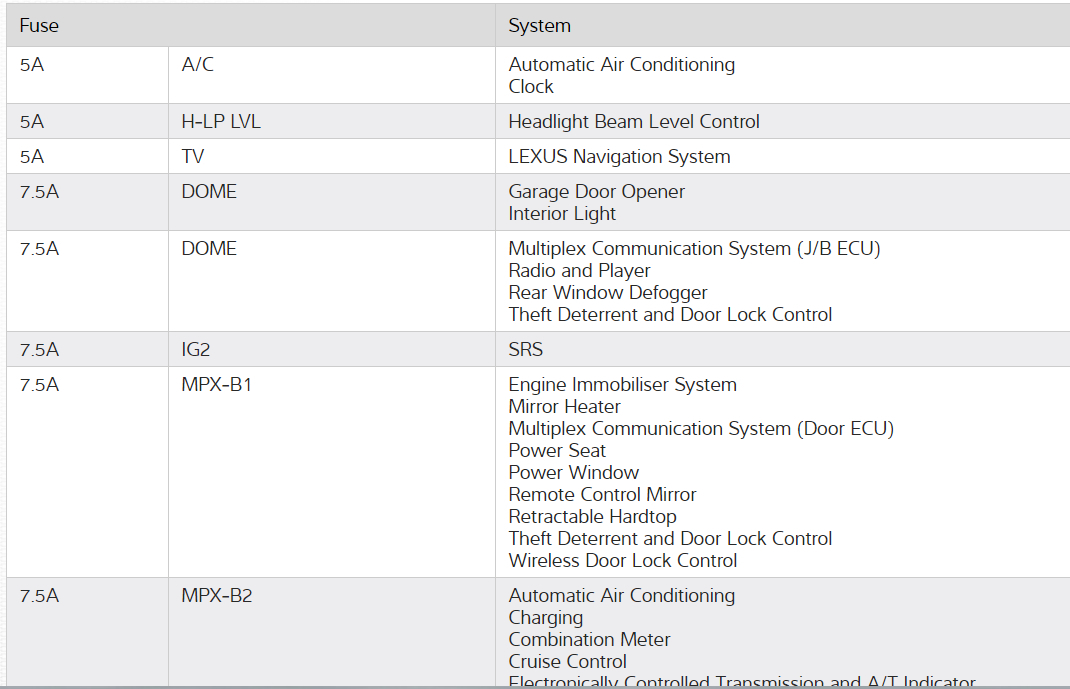The width and height of the screenshot is (1070, 689).
Task: Select the Radio and Player entry
Action: tap(579, 271)
